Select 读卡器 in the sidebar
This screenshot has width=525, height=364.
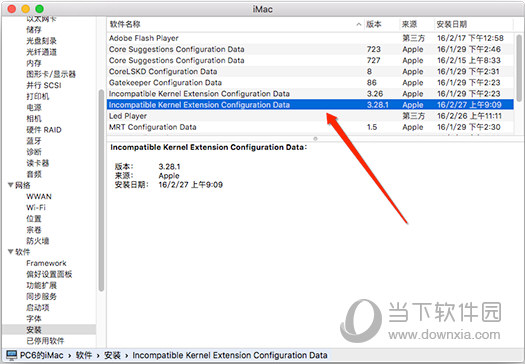(x=38, y=163)
